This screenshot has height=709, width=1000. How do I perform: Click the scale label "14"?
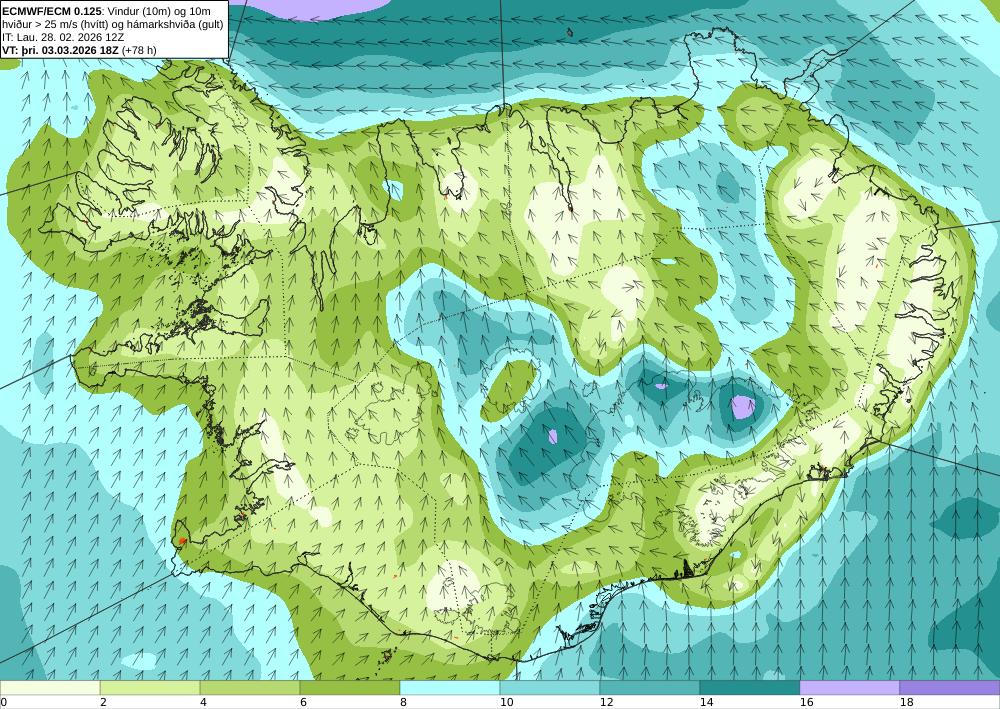coord(706,703)
